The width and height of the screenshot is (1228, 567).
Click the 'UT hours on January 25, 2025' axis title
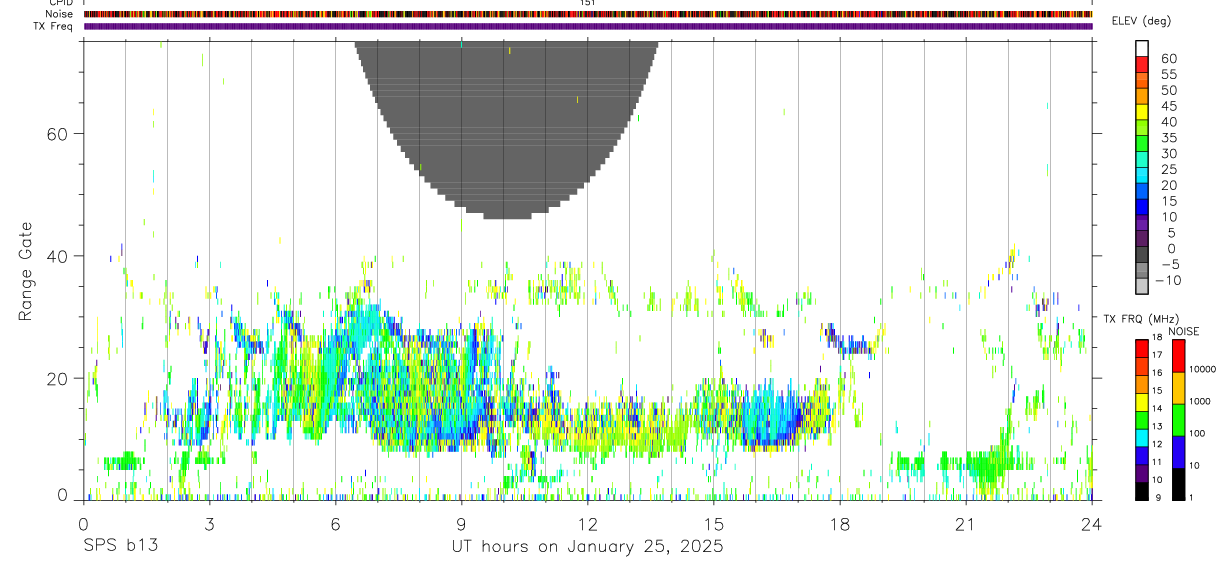(587, 547)
